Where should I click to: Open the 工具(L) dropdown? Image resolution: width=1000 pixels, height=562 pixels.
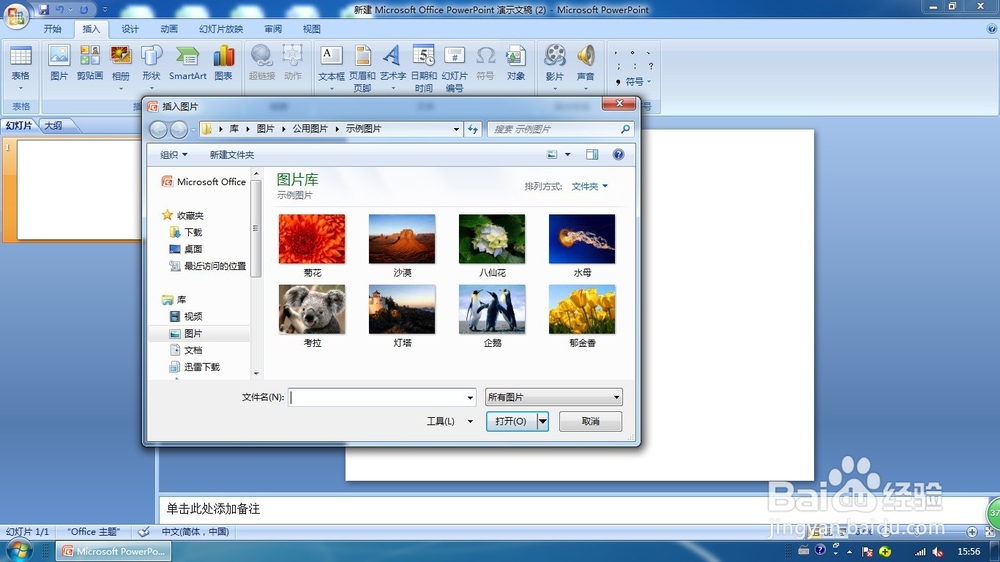[x=449, y=421]
